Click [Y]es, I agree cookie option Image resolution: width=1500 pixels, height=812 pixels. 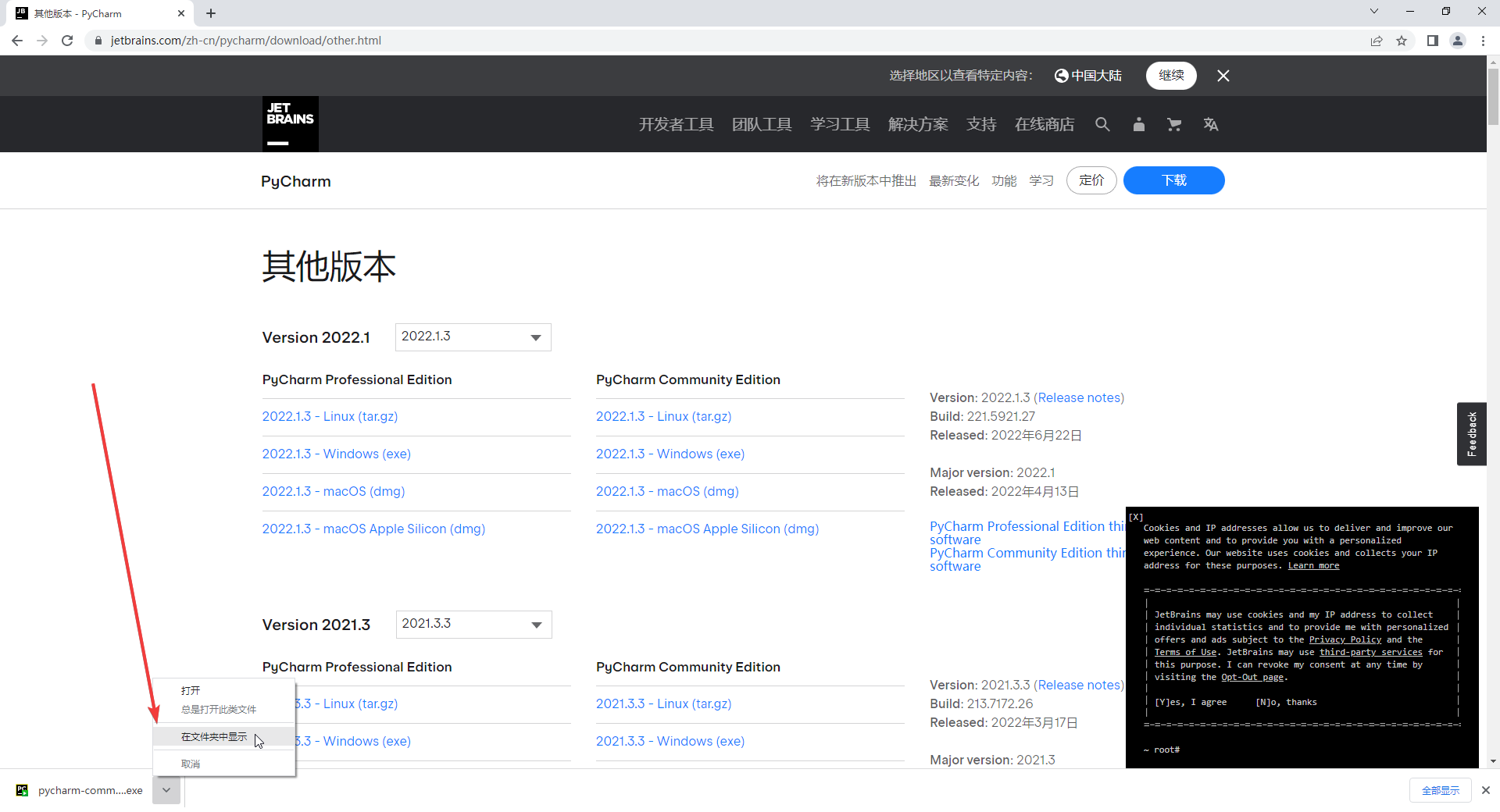(1191, 702)
